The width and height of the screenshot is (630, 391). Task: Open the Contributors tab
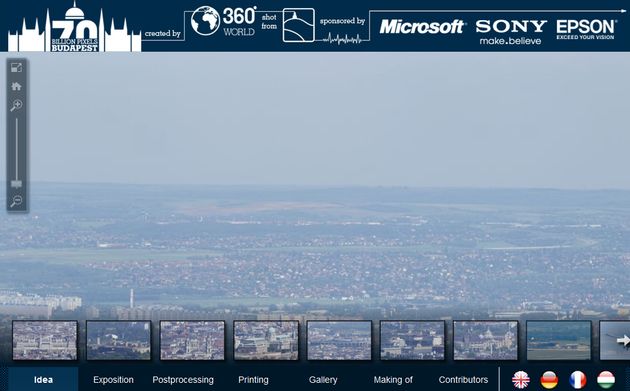pos(463,379)
